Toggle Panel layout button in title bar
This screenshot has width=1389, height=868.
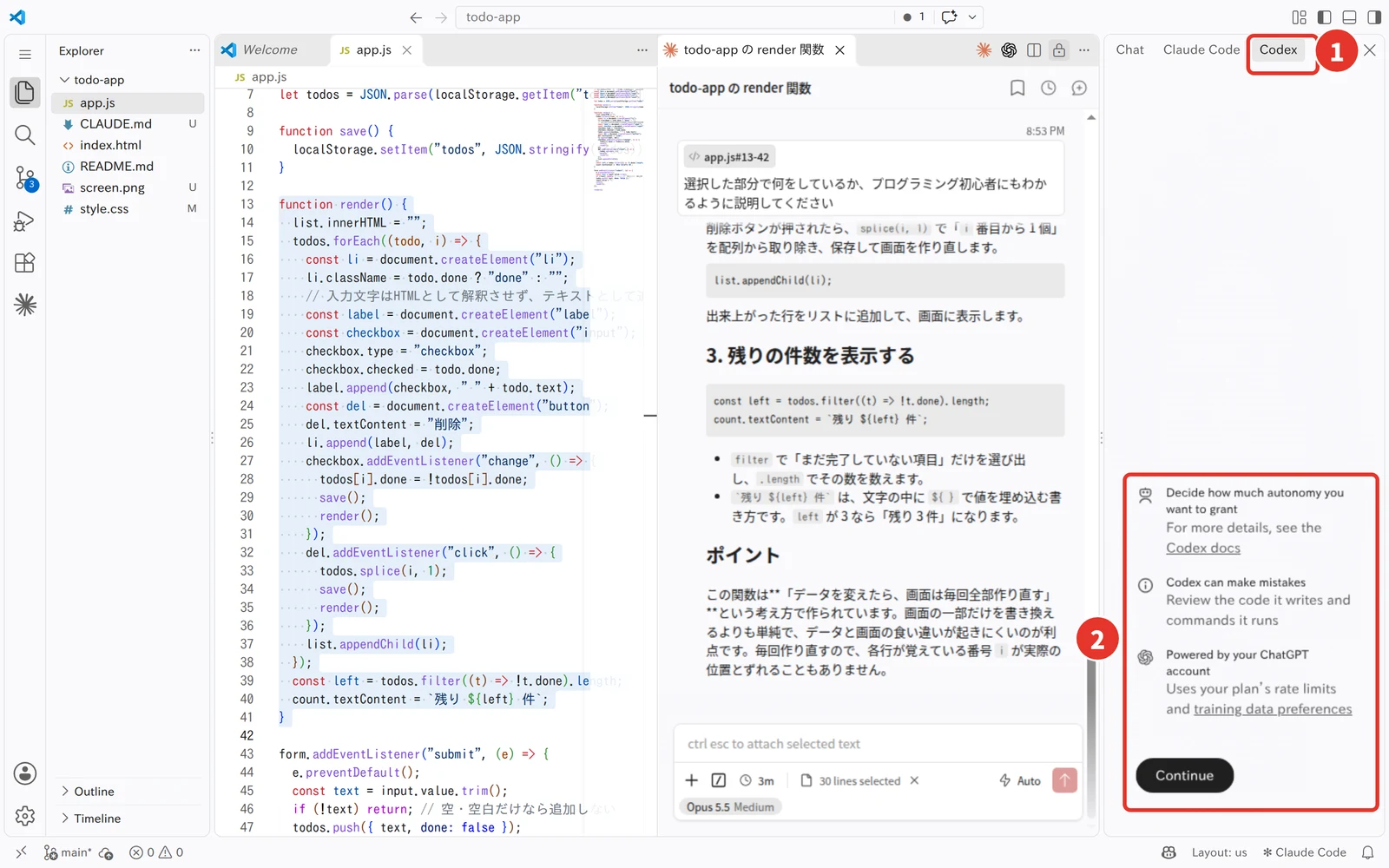coord(1349,17)
